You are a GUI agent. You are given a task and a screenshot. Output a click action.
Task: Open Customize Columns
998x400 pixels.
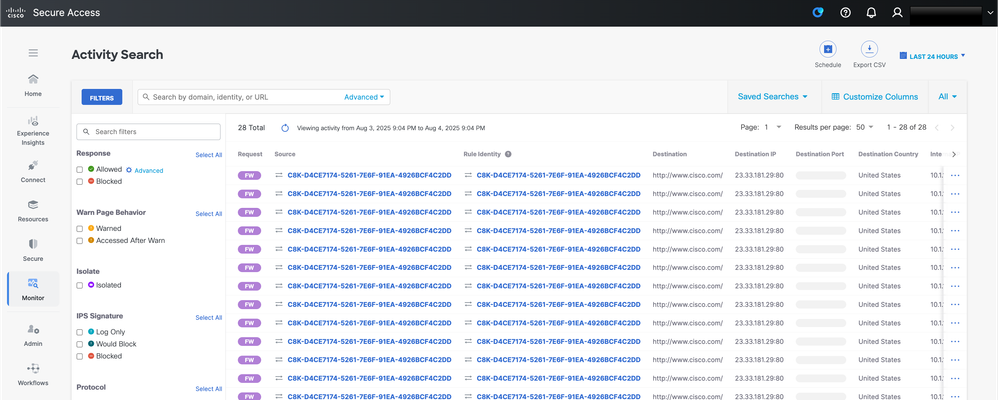coord(875,97)
